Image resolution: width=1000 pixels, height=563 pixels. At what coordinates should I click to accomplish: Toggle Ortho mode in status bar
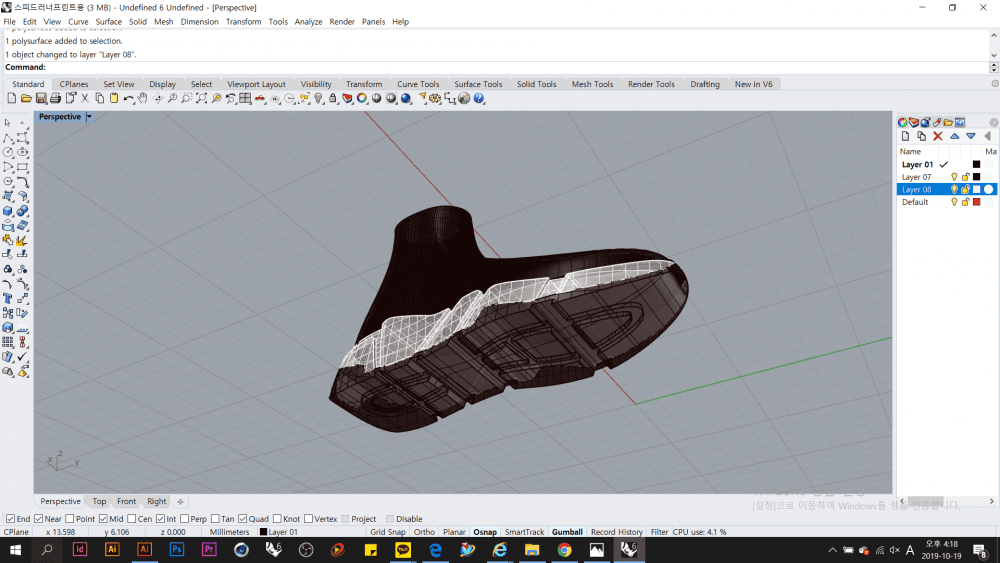tap(424, 532)
